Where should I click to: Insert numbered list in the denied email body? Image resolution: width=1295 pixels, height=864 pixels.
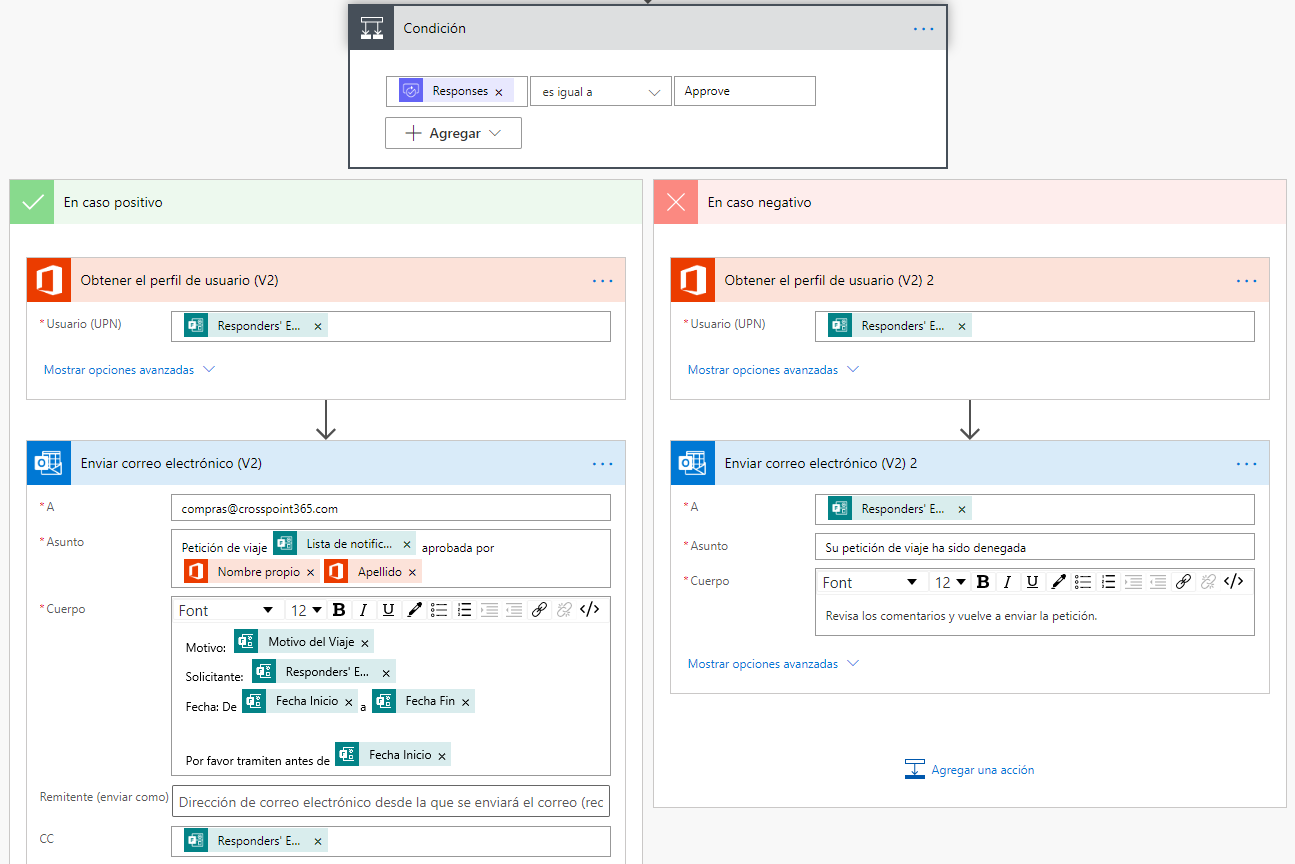[x=1108, y=582]
